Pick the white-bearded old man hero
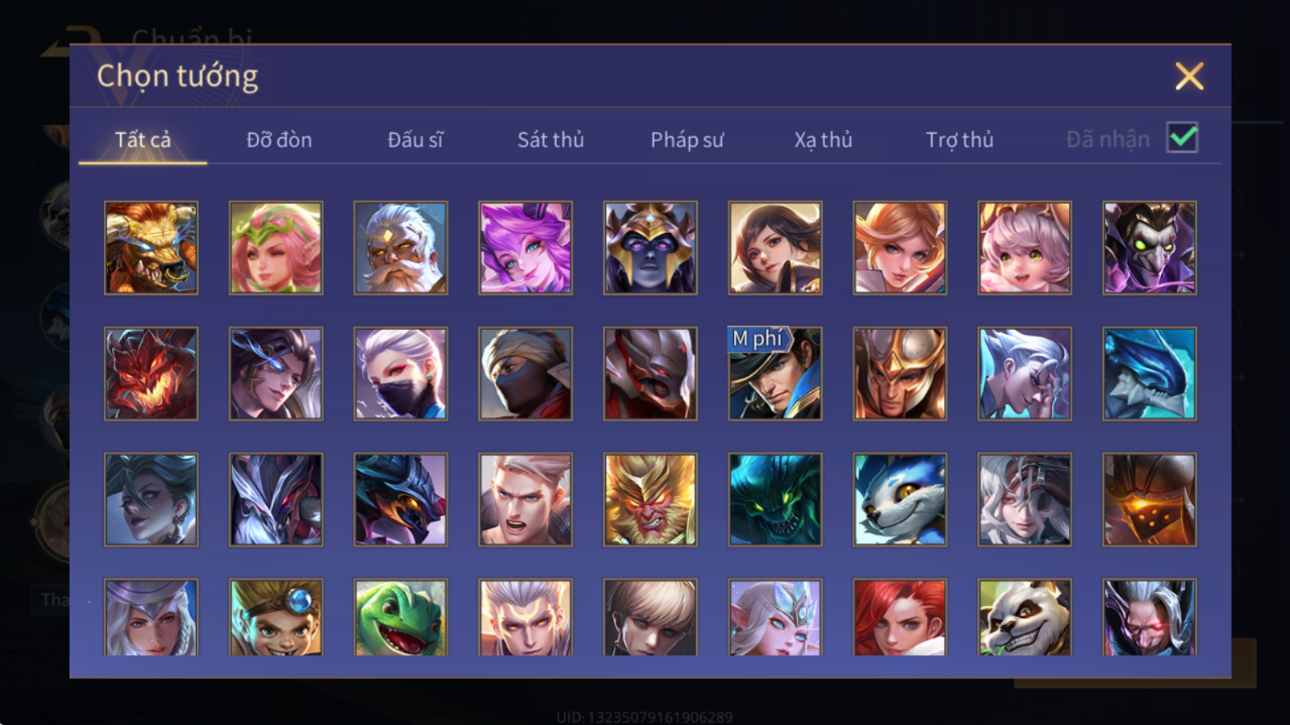Image resolution: width=1290 pixels, height=725 pixels. point(400,248)
